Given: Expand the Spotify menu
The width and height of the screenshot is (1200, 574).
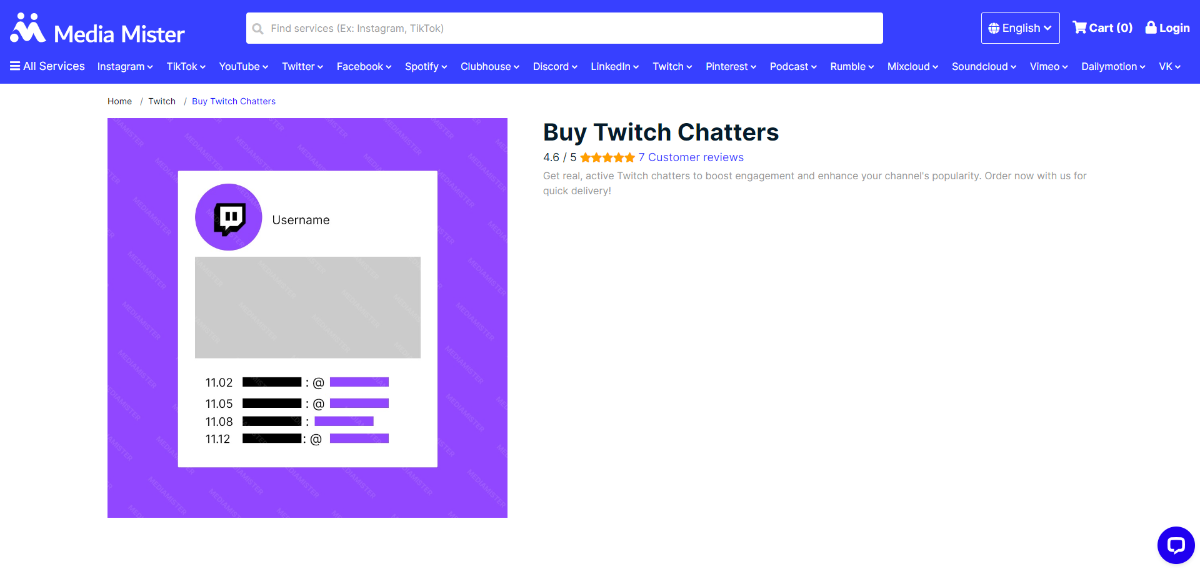Looking at the screenshot, I should [426, 67].
